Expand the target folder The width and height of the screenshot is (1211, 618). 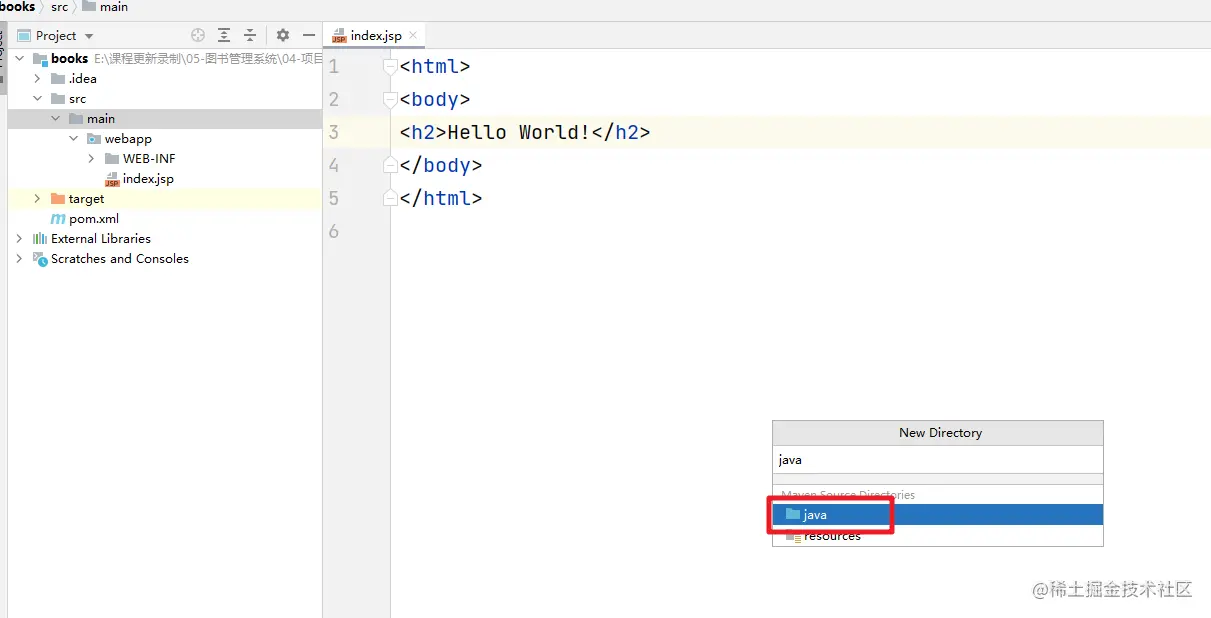tap(38, 198)
